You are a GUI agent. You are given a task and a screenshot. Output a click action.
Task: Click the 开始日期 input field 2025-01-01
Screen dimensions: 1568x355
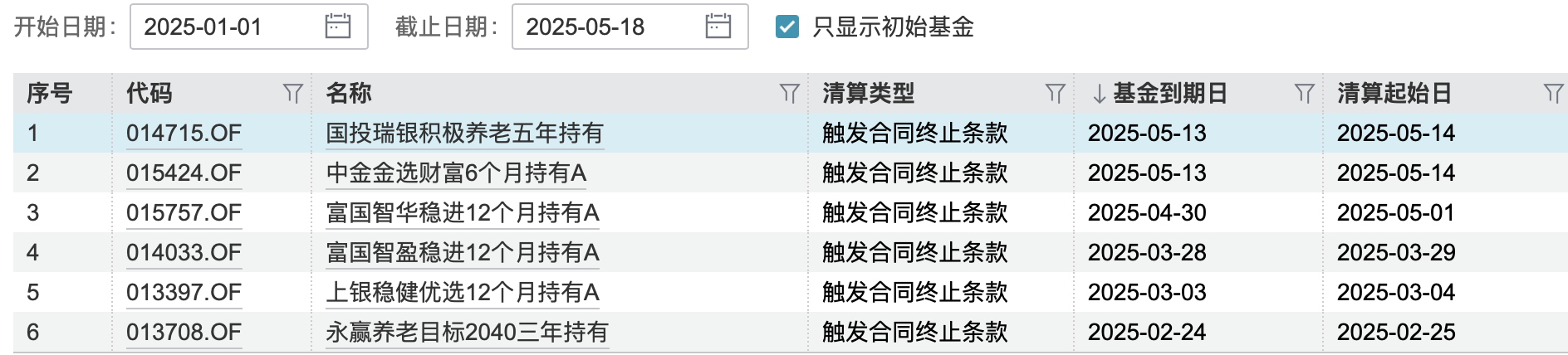[224, 27]
